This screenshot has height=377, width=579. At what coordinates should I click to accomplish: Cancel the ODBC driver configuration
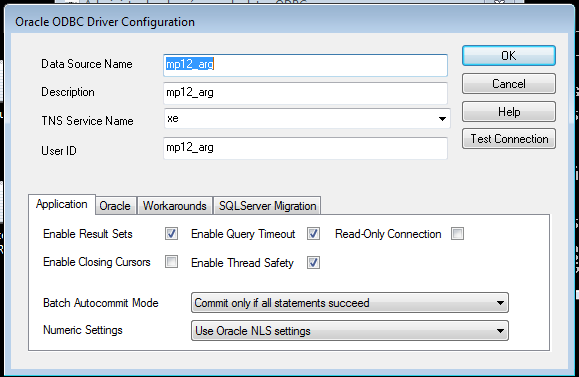[508, 84]
